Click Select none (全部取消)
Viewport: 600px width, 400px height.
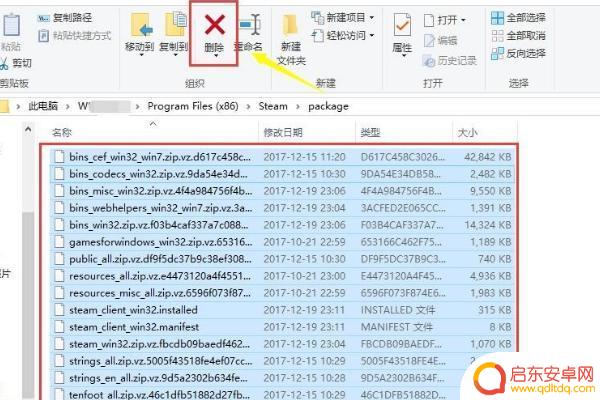click(x=518, y=36)
